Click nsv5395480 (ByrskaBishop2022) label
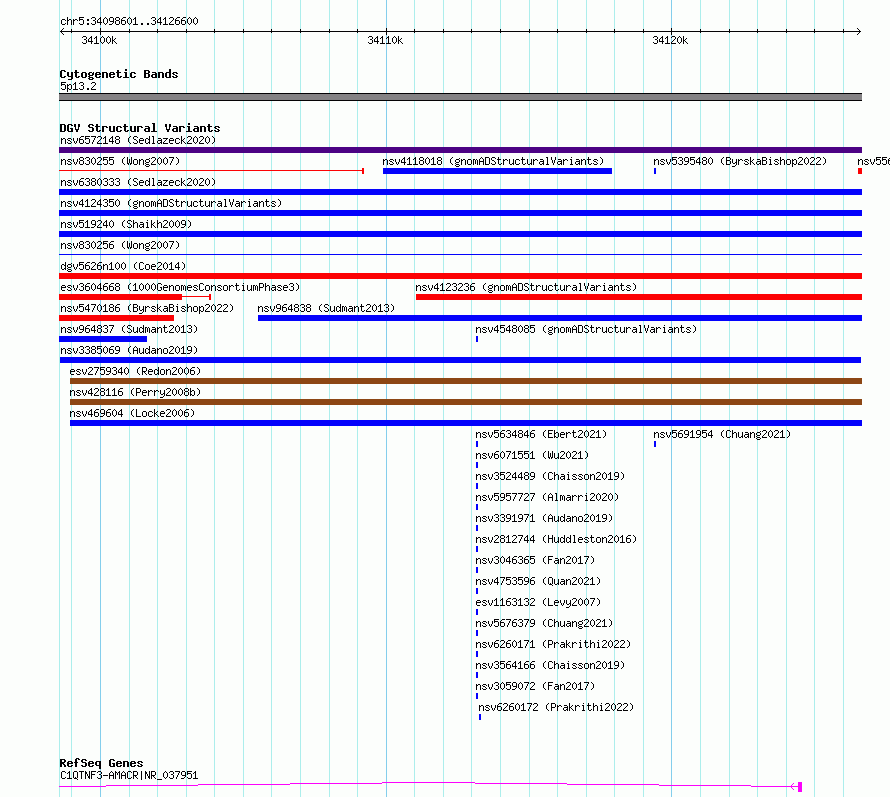The height and width of the screenshot is (797, 890). [740, 161]
